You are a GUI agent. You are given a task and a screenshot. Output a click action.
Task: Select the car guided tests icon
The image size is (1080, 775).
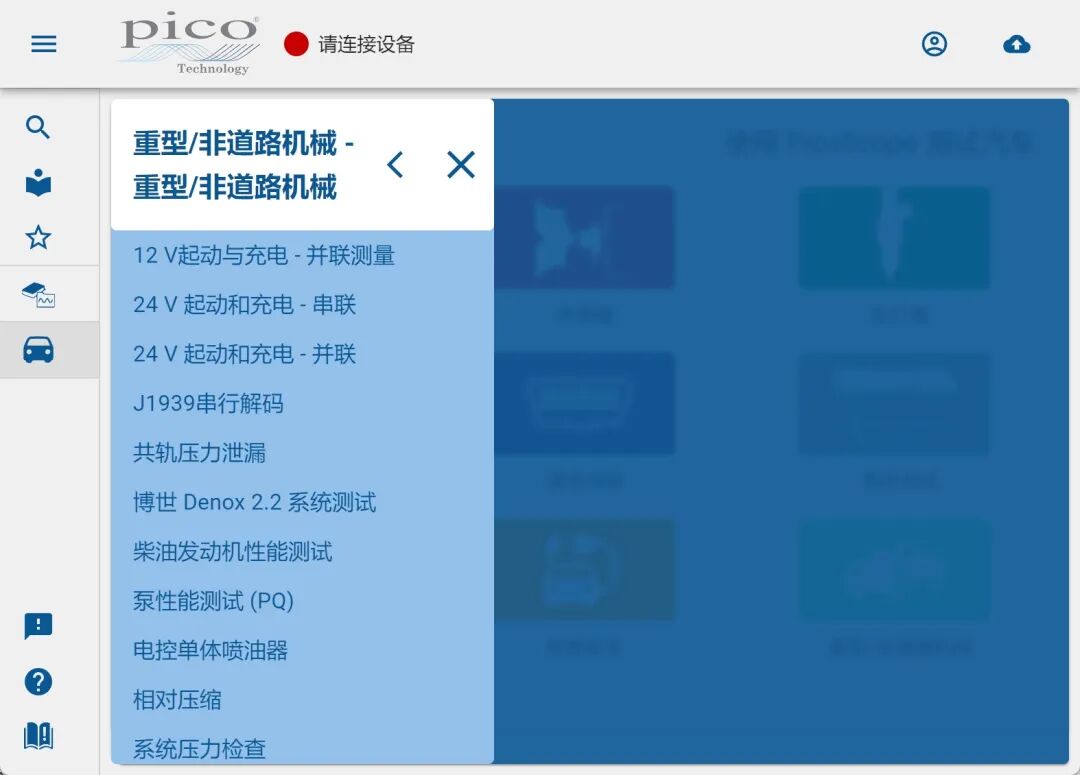(x=39, y=350)
